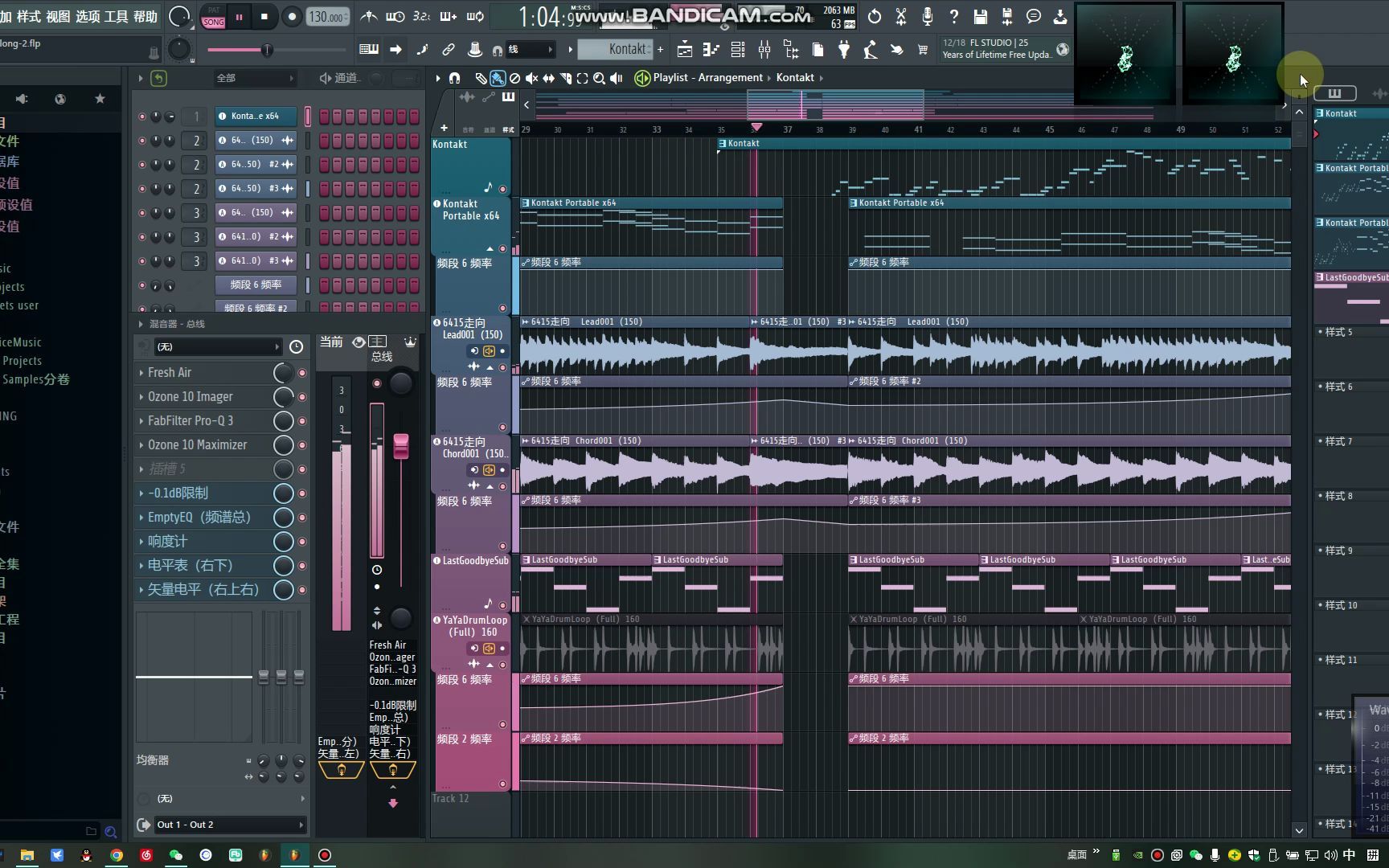The height and width of the screenshot is (868, 1389).
Task: Pause playback with the pause button
Action: coord(239,17)
